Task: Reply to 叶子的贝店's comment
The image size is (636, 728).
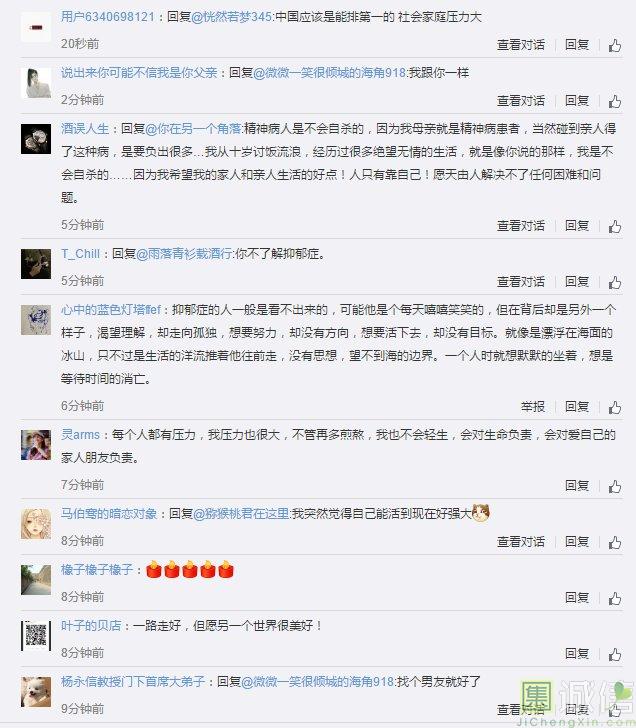Action: tap(577, 654)
